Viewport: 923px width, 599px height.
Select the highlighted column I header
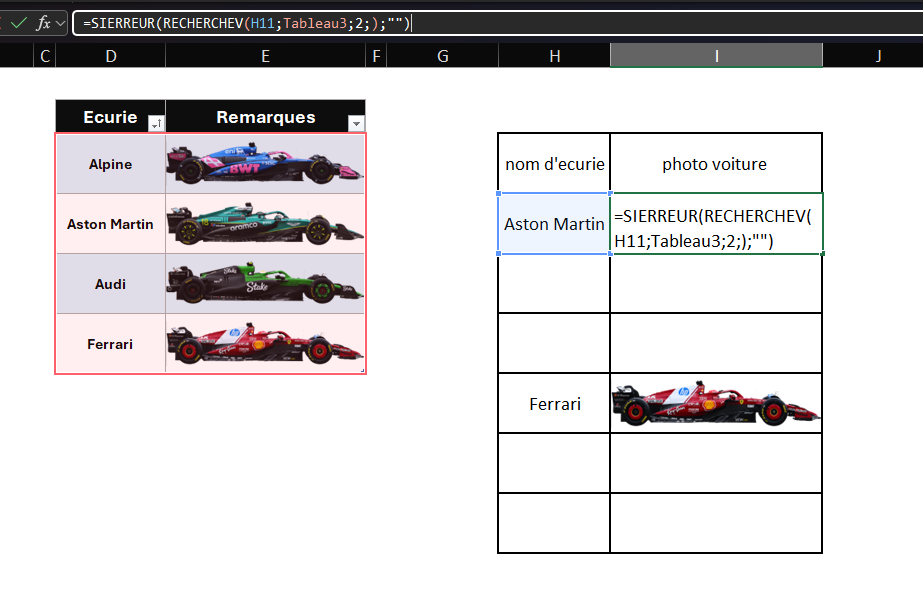(x=716, y=56)
